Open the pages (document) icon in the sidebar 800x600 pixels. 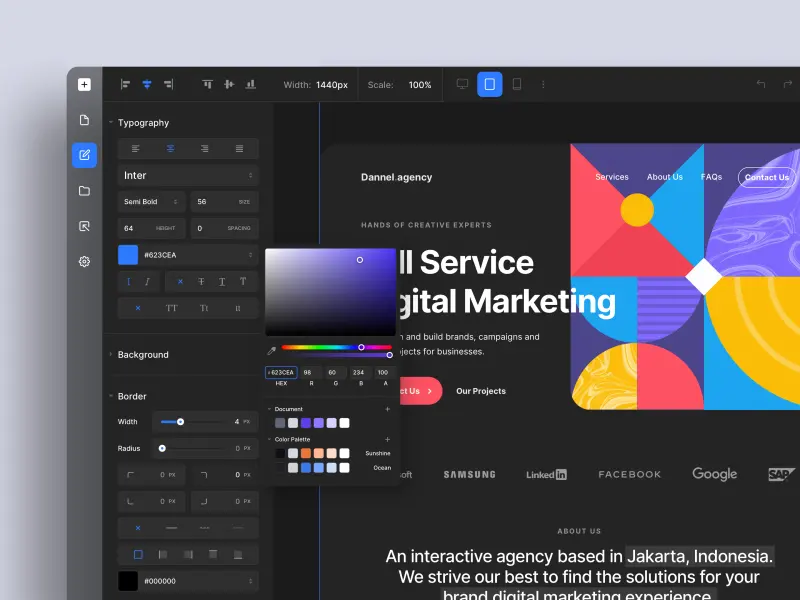pyautogui.click(x=84, y=120)
